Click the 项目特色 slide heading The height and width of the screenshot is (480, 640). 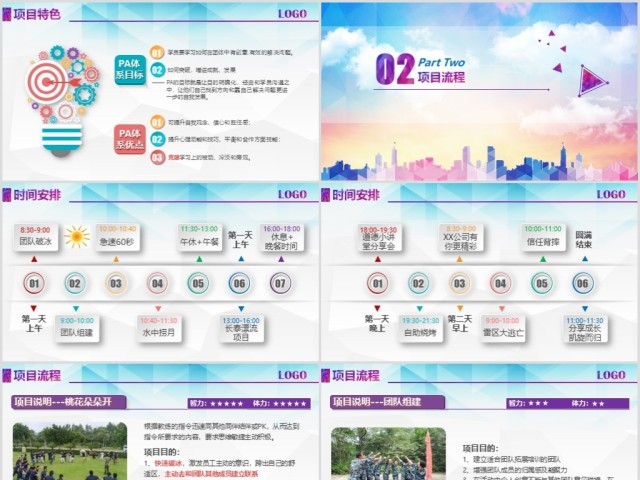click(37, 14)
